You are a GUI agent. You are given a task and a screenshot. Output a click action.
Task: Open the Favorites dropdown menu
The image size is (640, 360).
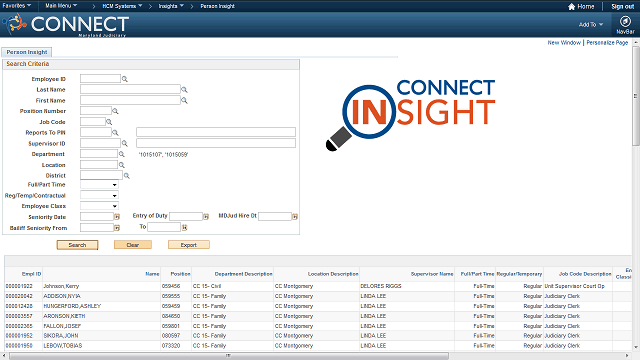pyautogui.click(x=17, y=6)
